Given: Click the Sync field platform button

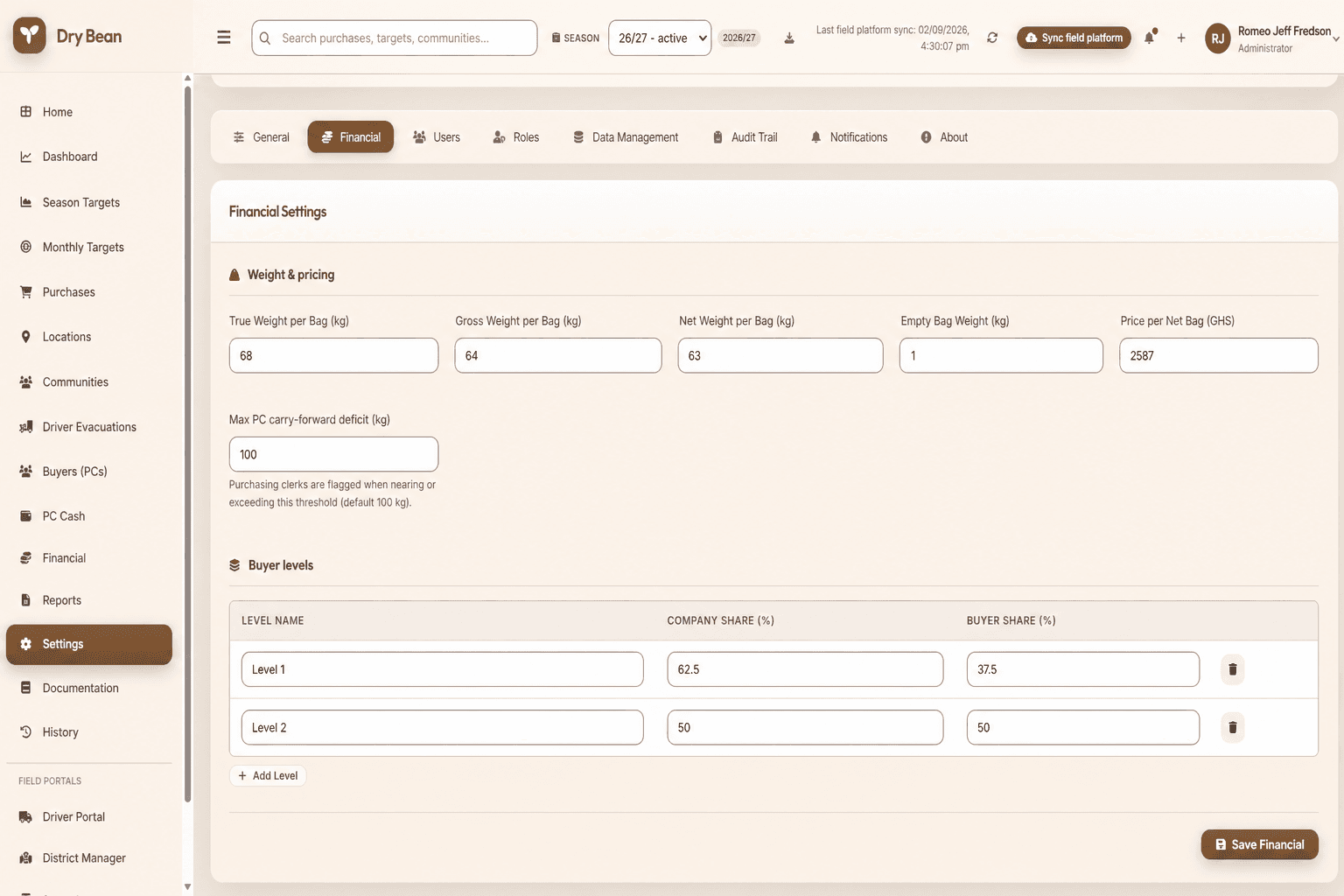Looking at the screenshot, I should coord(1074,38).
